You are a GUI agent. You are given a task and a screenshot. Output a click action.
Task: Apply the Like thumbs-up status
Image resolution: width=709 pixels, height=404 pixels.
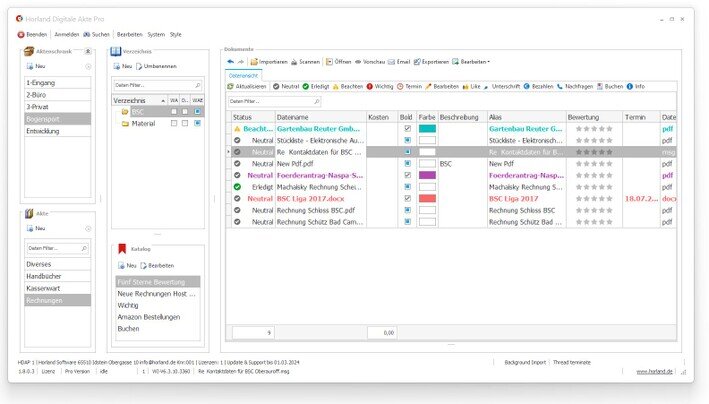(x=471, y=86)
